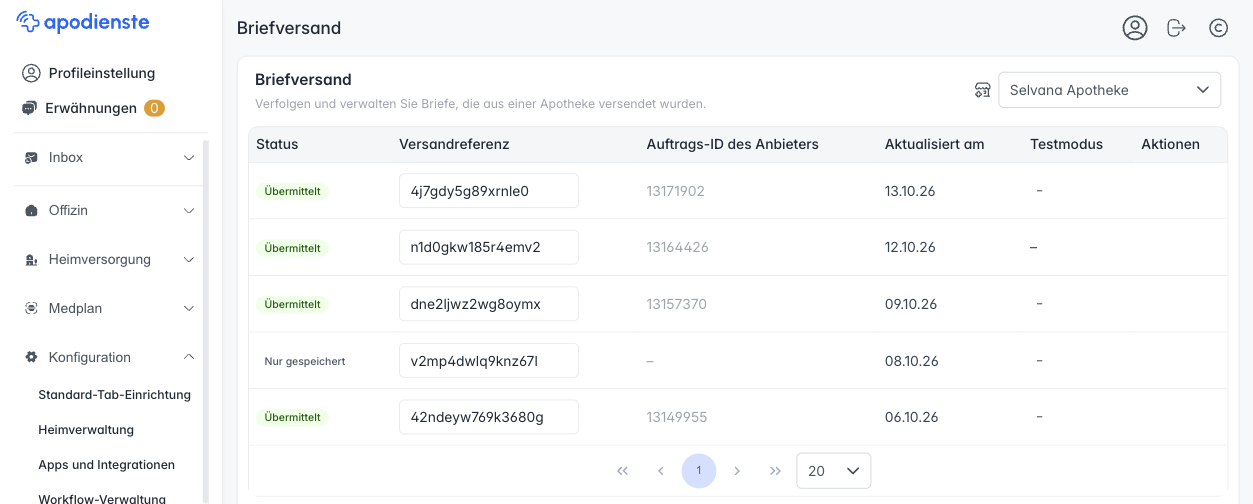Click the Inbox sidebar icon
Image resolution: width=1253 pixels, height=504 pixels.
[x=31, y=158]
